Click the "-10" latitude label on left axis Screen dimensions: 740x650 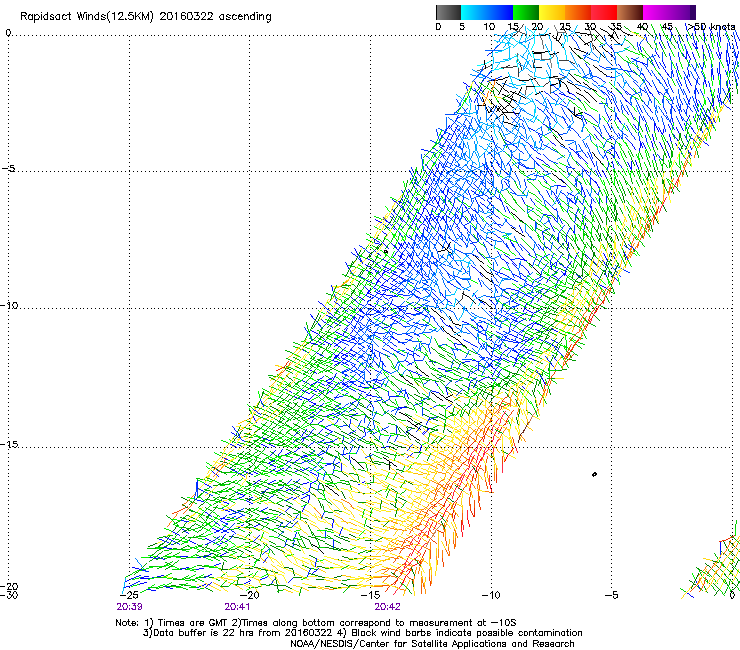(x=9, y=305)
